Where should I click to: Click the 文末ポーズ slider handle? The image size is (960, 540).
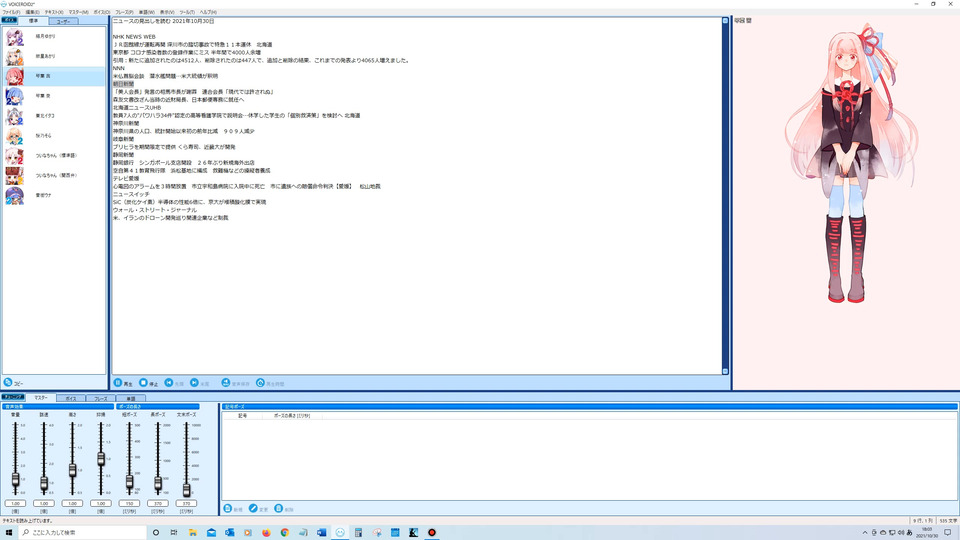pyautogui.click(x=186, y=489)
